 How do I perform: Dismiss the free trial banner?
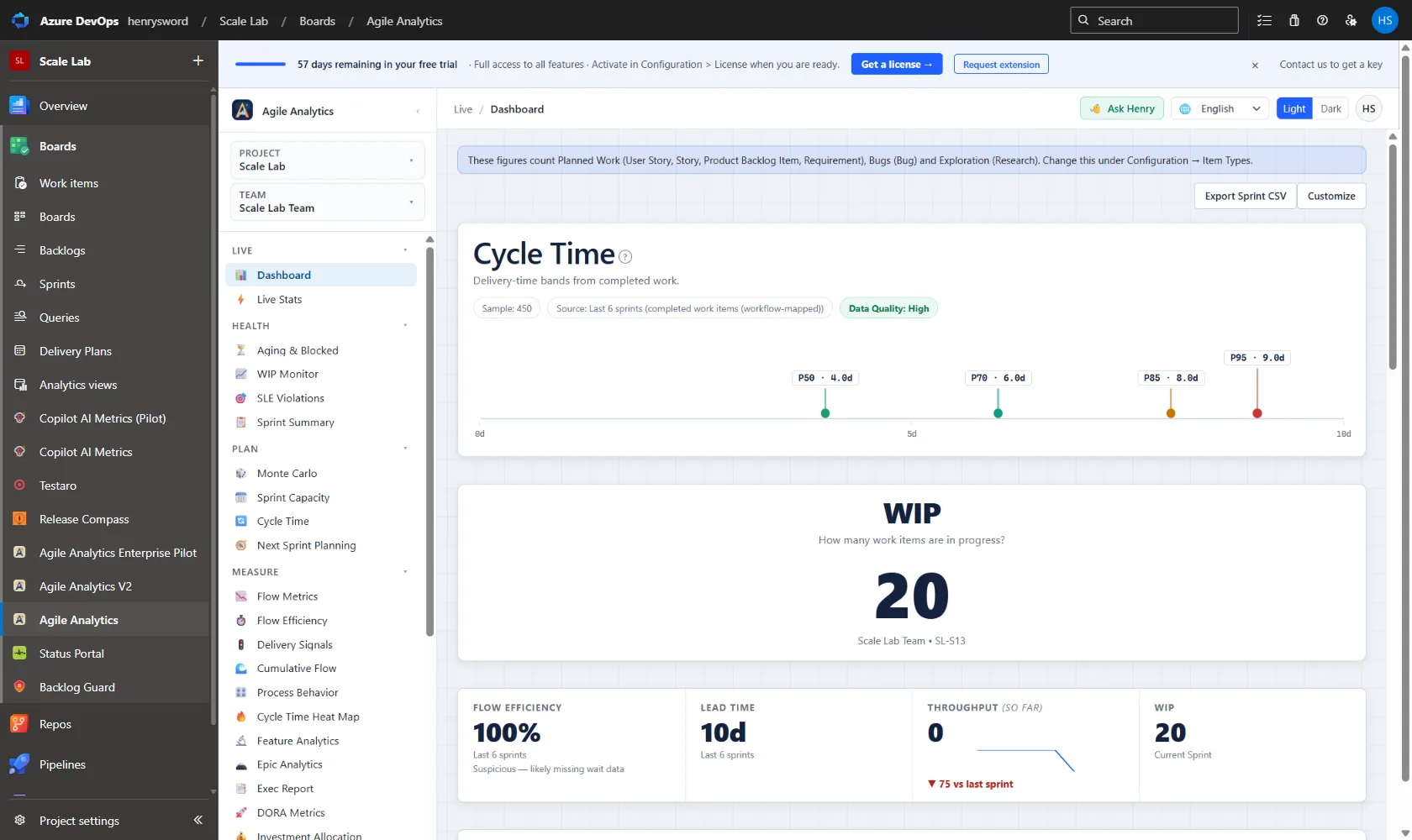click(1255, 65)
